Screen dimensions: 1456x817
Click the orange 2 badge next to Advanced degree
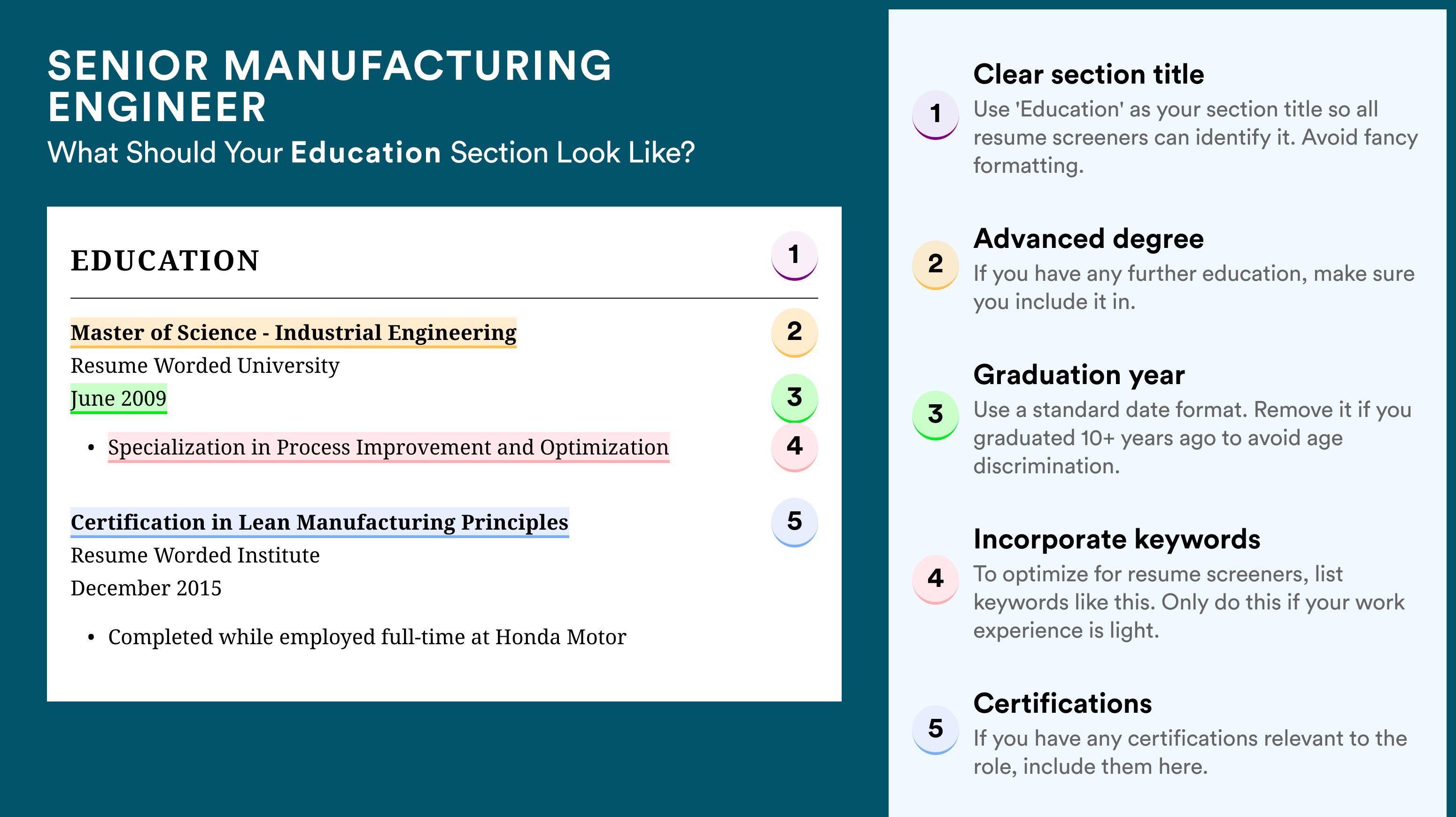point(935,265)
